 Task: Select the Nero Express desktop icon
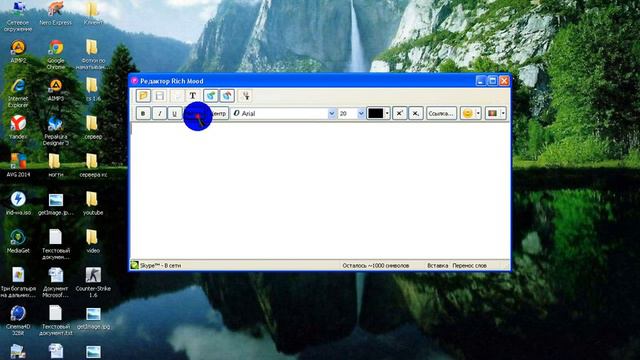click(x=56, y=14)
